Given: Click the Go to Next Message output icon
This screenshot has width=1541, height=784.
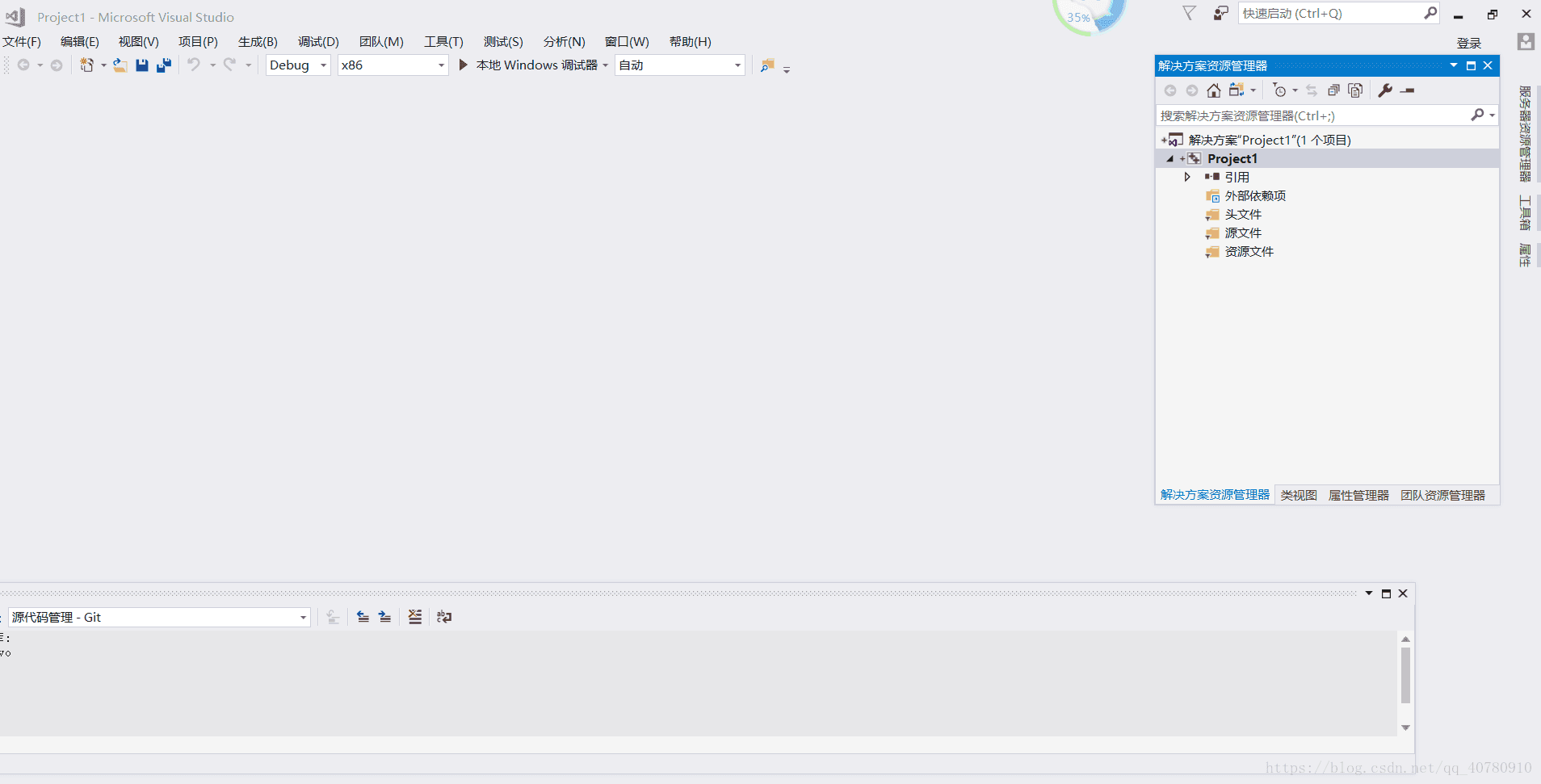Looking at the screenshot, I should 385,617.
